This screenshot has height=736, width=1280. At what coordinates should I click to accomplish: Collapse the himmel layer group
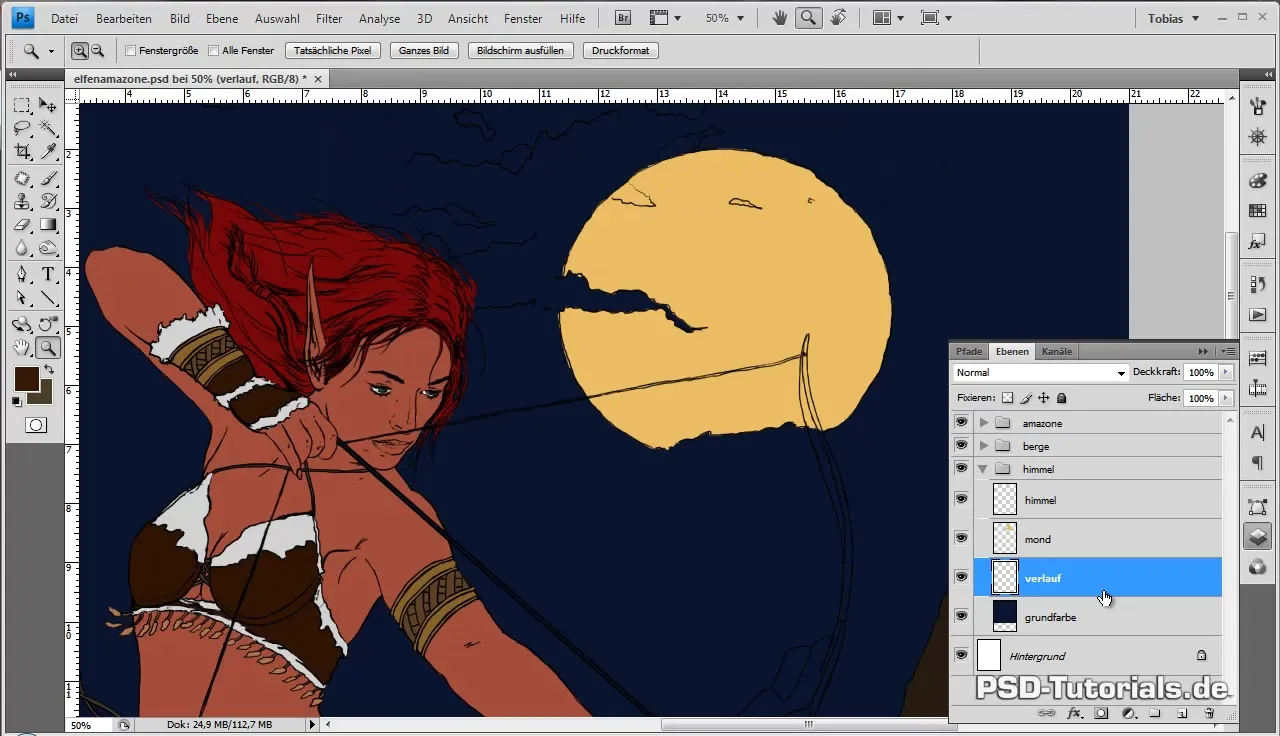pos(984,469)
